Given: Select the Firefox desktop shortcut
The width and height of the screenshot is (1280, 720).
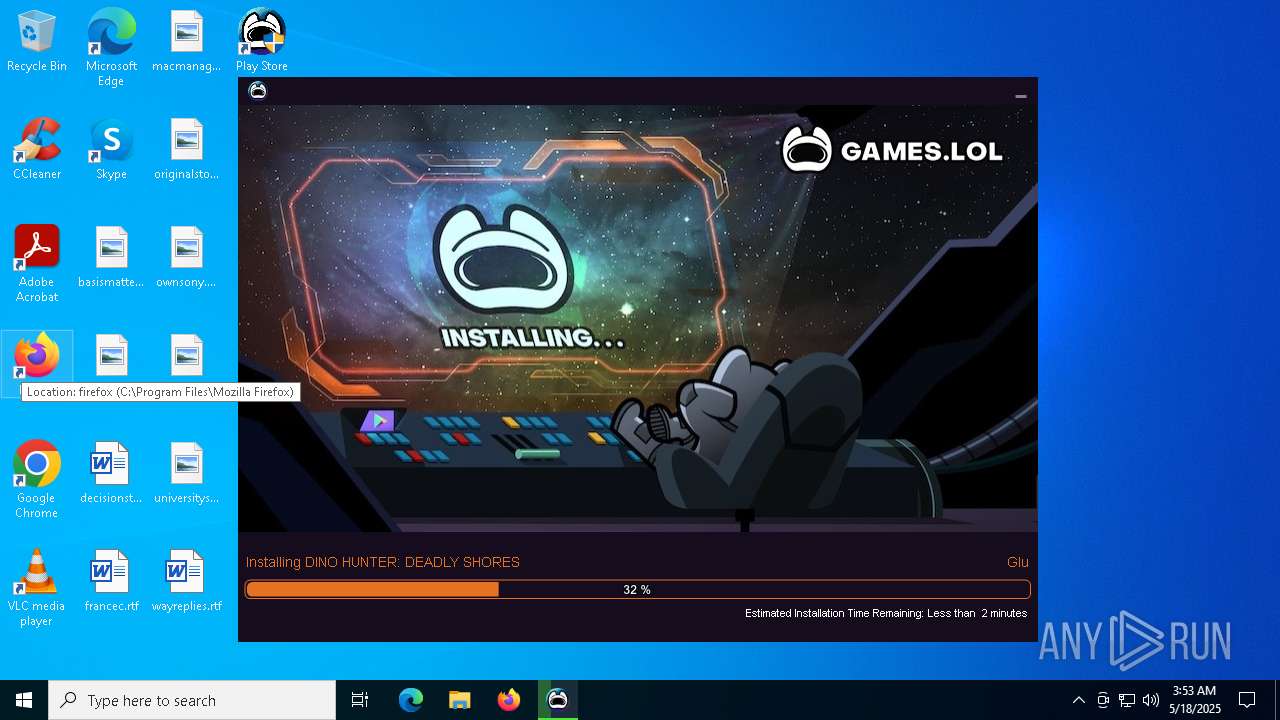Looking at the screenshot, I should (37, 358).
